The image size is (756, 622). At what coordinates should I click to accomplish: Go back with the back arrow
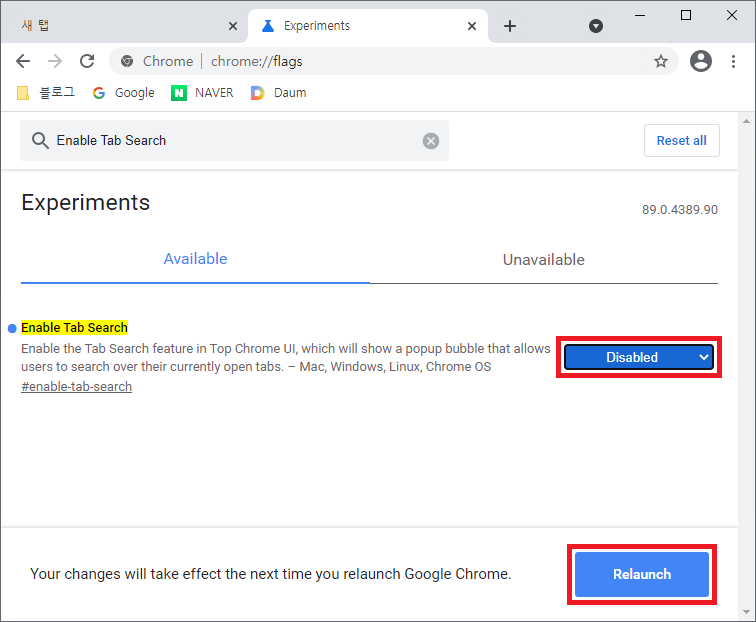23,61
